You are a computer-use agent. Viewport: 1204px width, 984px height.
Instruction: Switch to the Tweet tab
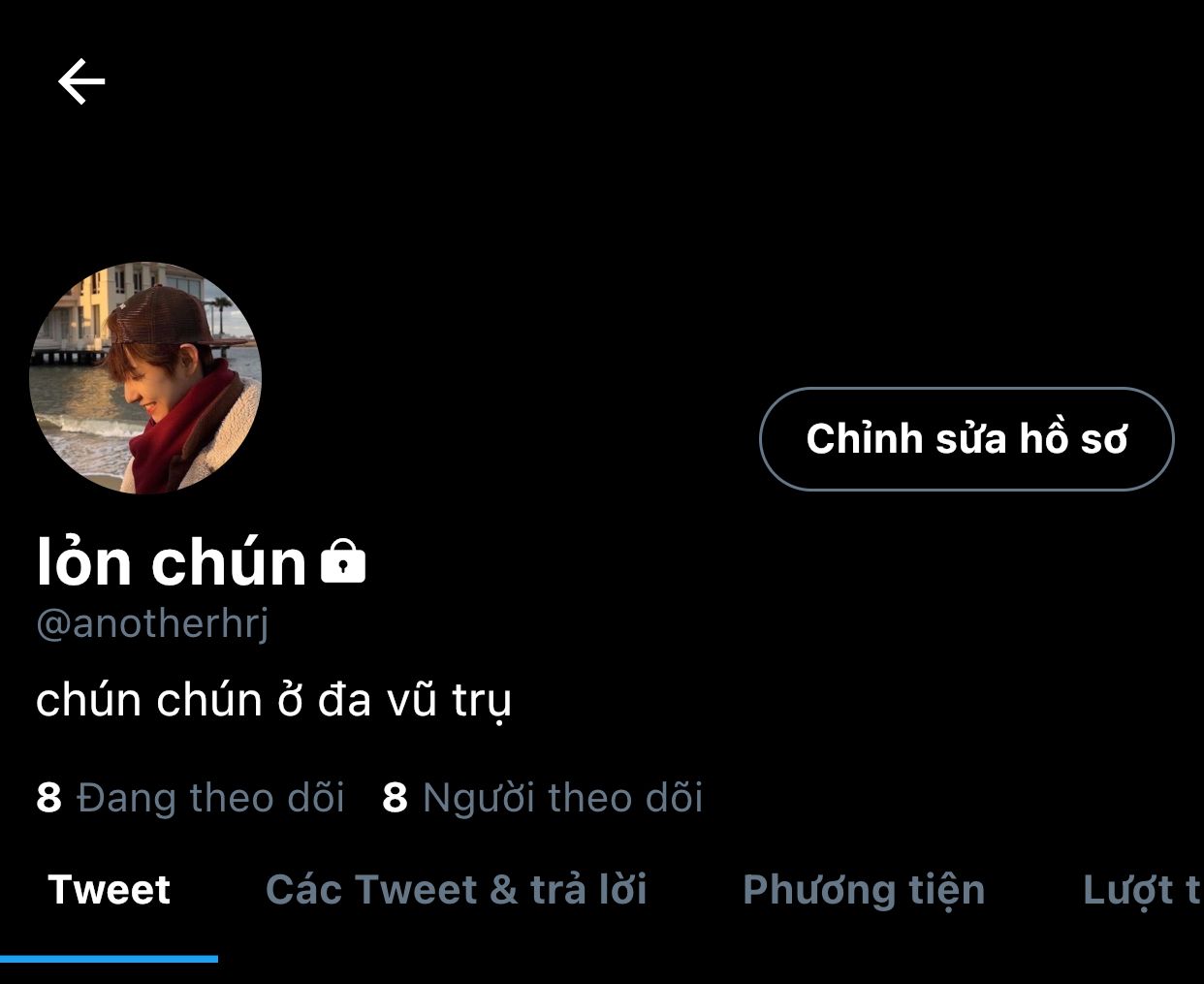point(109,890)
